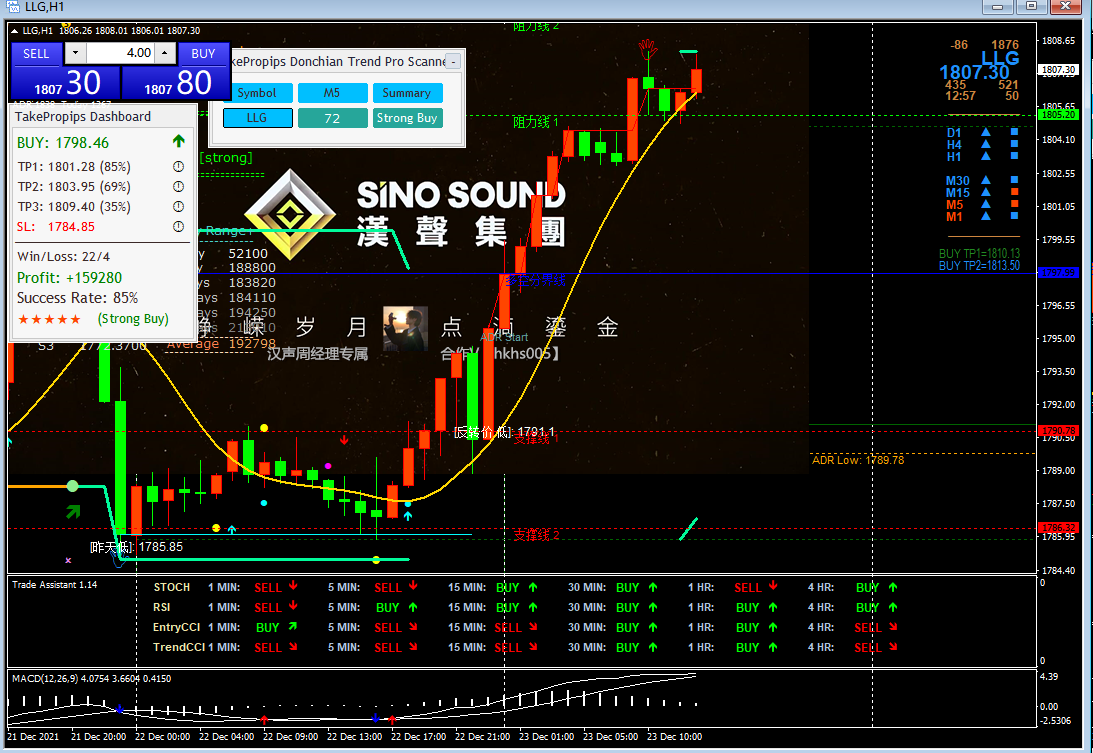Click the orange square in the M5 row
The height and width of the screenshot is (753, 1093).
coord(1014,204)
